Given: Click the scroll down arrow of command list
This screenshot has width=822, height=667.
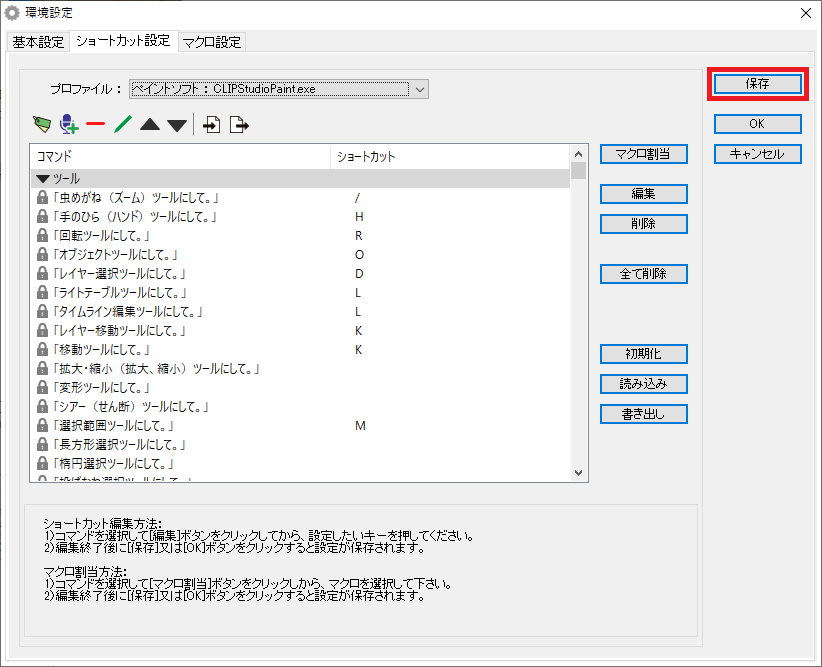Looking at the screenshot, I should 578,472.
